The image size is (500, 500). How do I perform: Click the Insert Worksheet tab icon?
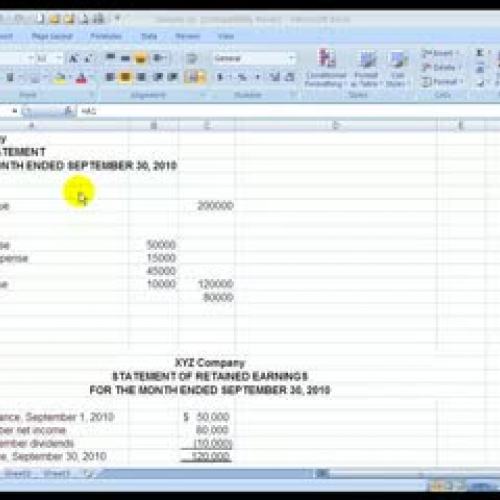[x=89, y=474]
